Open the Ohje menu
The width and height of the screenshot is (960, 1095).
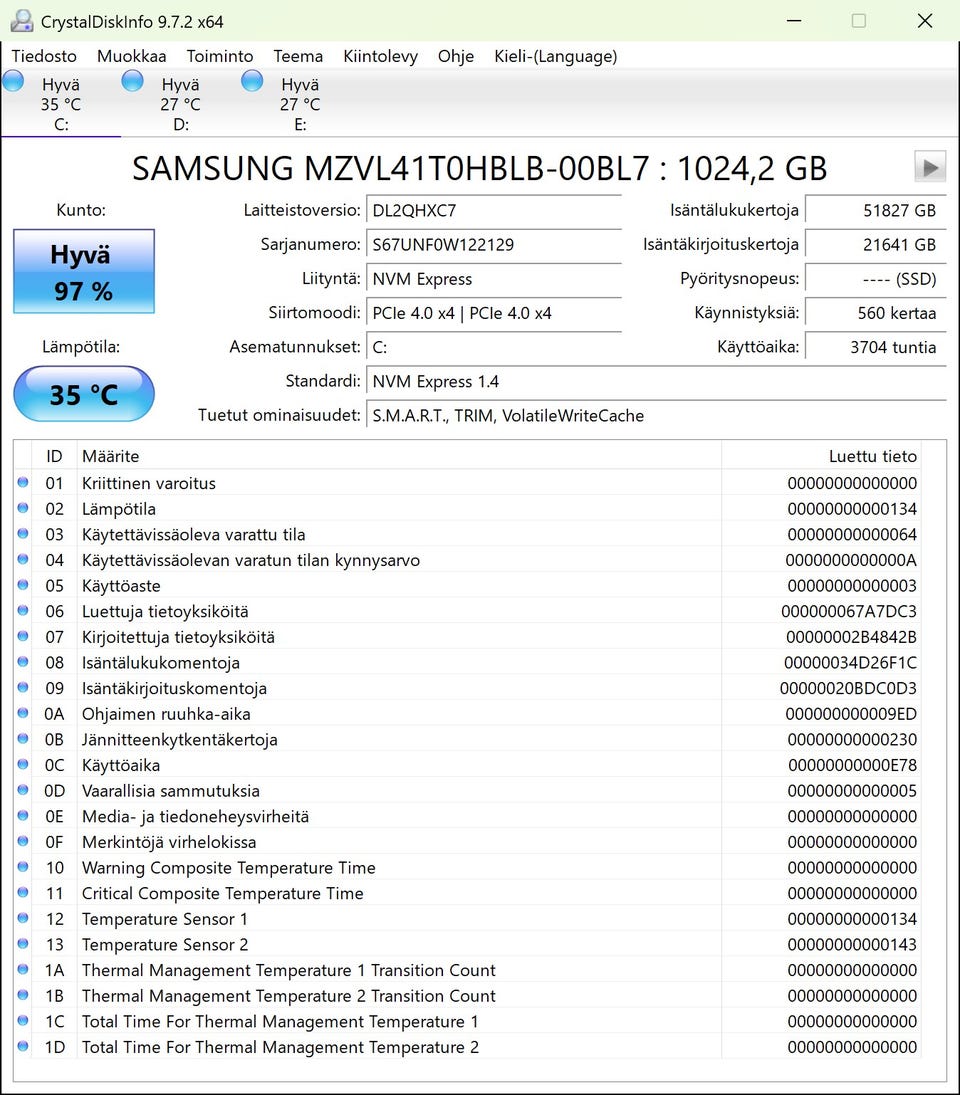[x=456, y=56]
